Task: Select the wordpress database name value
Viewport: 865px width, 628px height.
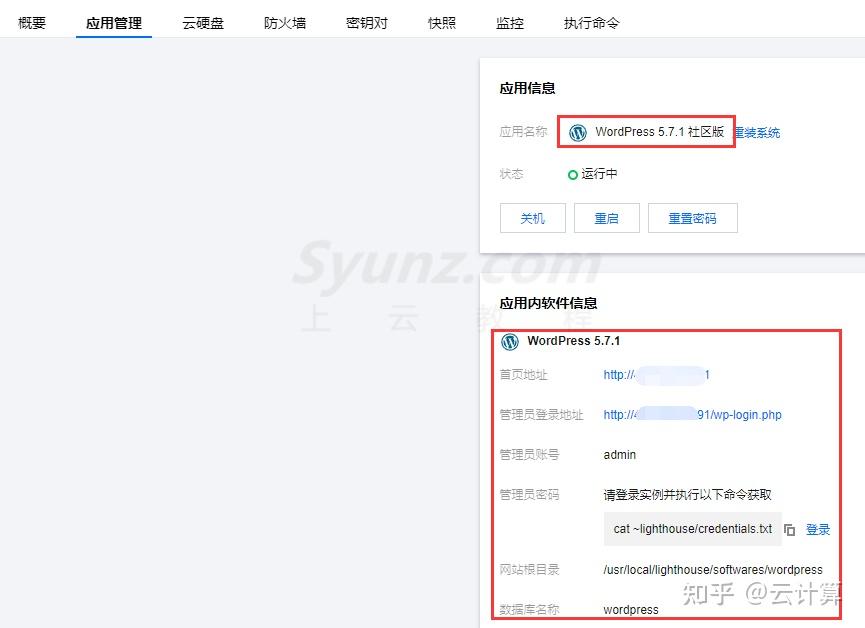Action: [x=631, y=610]
